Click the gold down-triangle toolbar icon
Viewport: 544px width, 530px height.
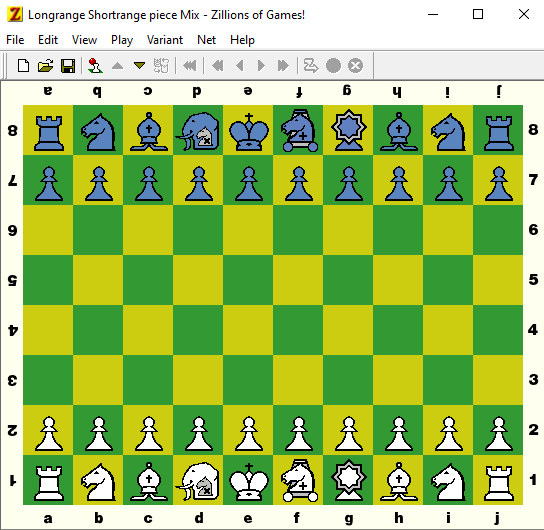(x=139, y=65)
